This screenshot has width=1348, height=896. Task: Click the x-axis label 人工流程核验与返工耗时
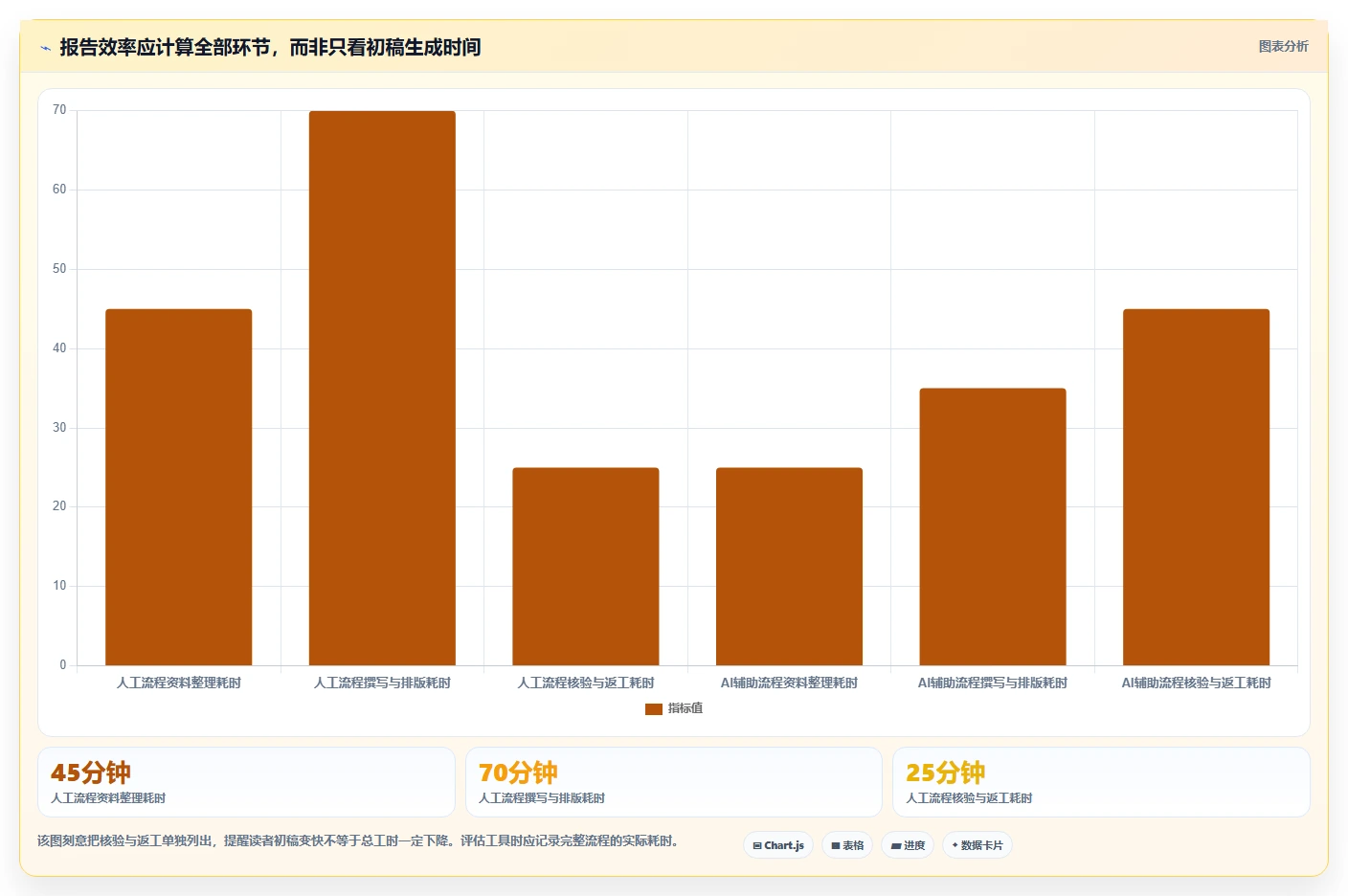coord(586,683)
